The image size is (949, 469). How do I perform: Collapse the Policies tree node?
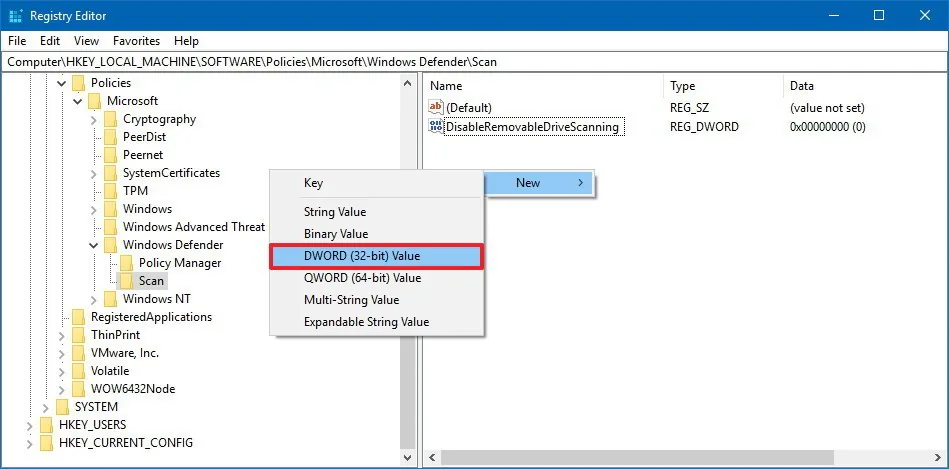pyautogui.click(x=62, y=83)
